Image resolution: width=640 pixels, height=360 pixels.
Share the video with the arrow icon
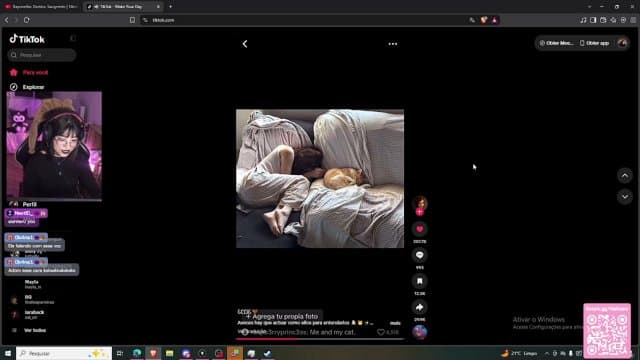tap(420, 307)
